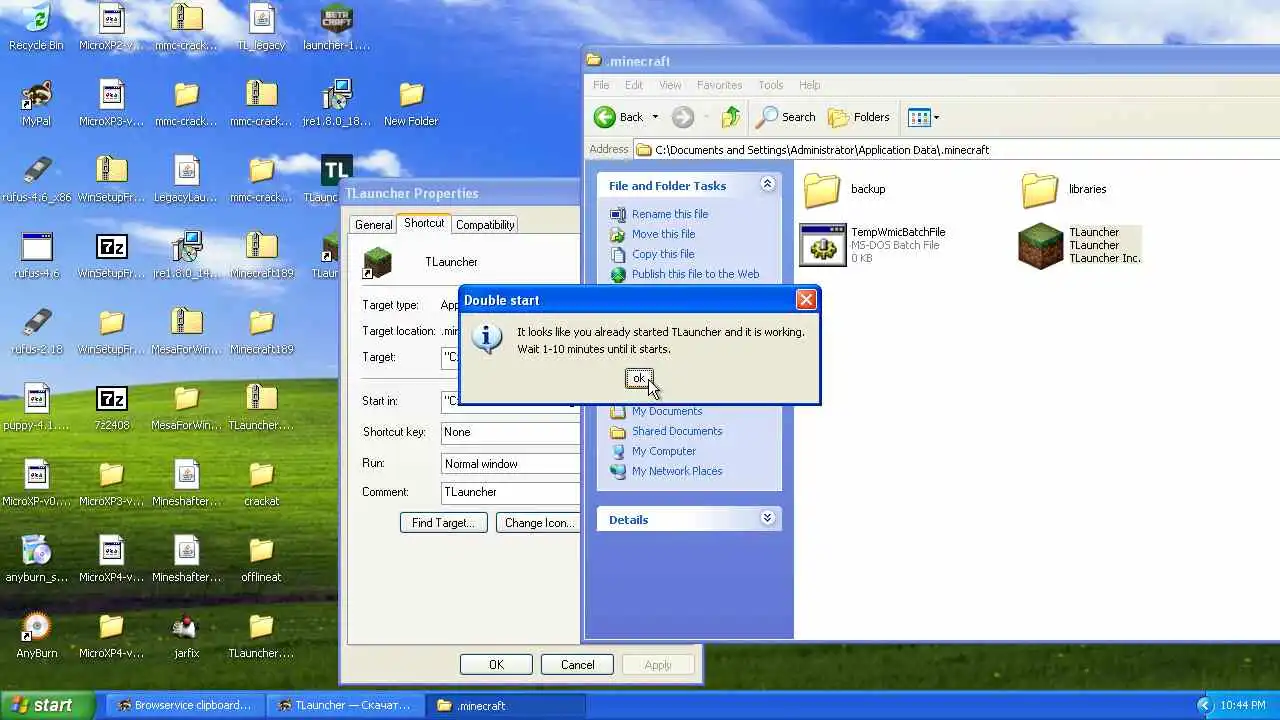Open the View menu in .minecraft
This screenshot has width=1280, height=720.
coord(670,85)
